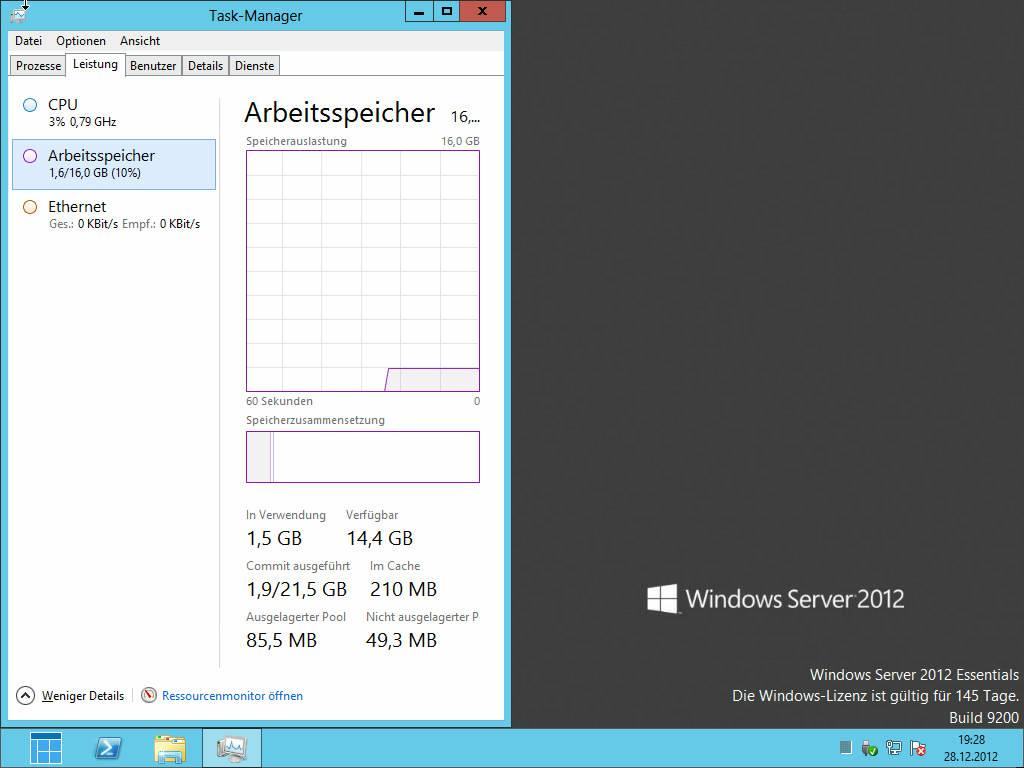Close the Task-Manager window
The image size is (1024, 768).
(483, 11)
